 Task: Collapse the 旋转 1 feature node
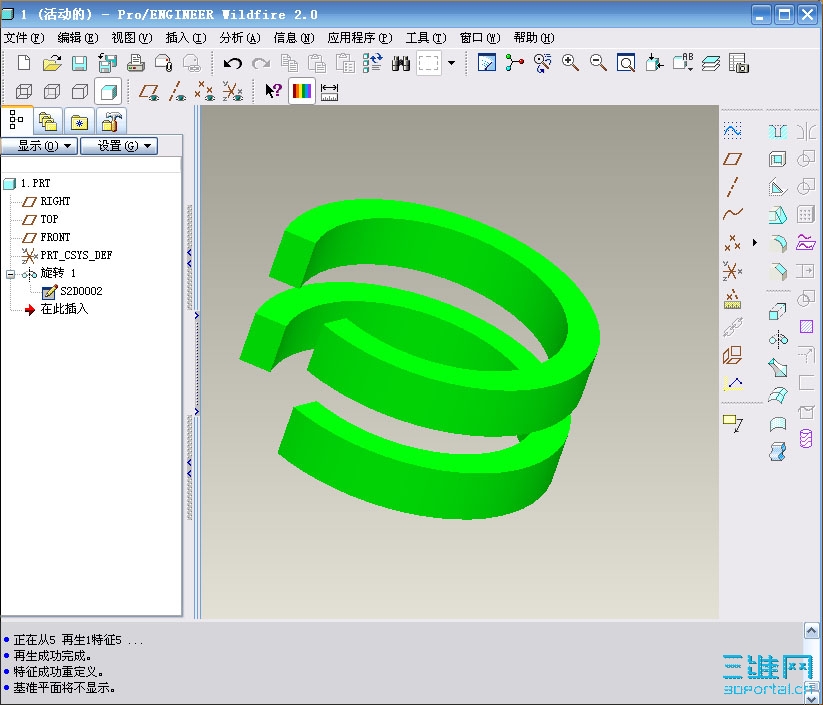pos(10,273)
